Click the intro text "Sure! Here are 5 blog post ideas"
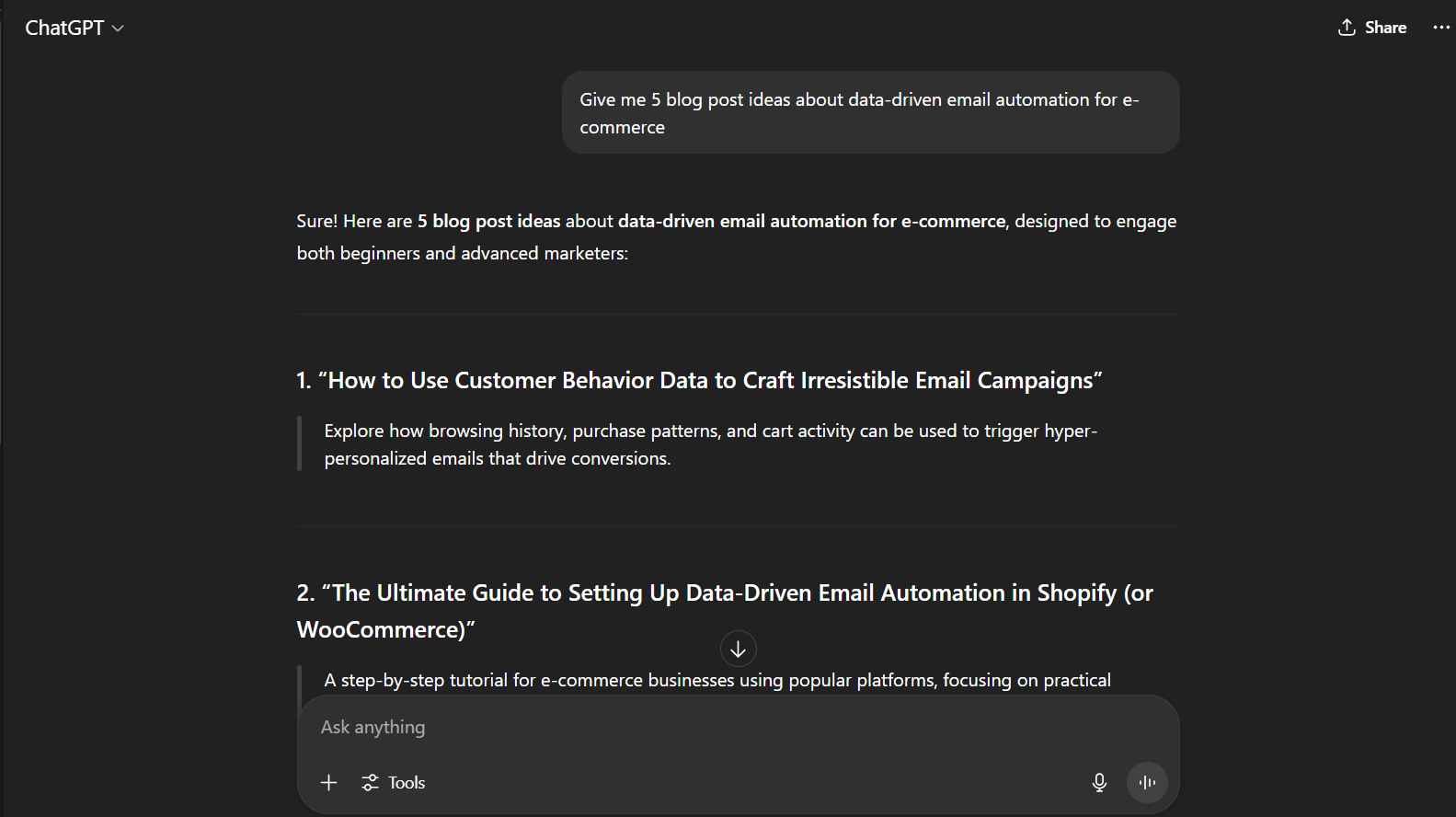 429,221
